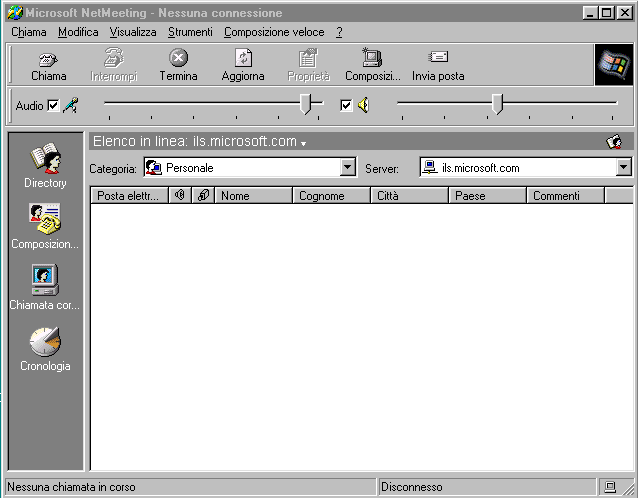Sort by Città column header
638x498 pixels.
point(409,195)
